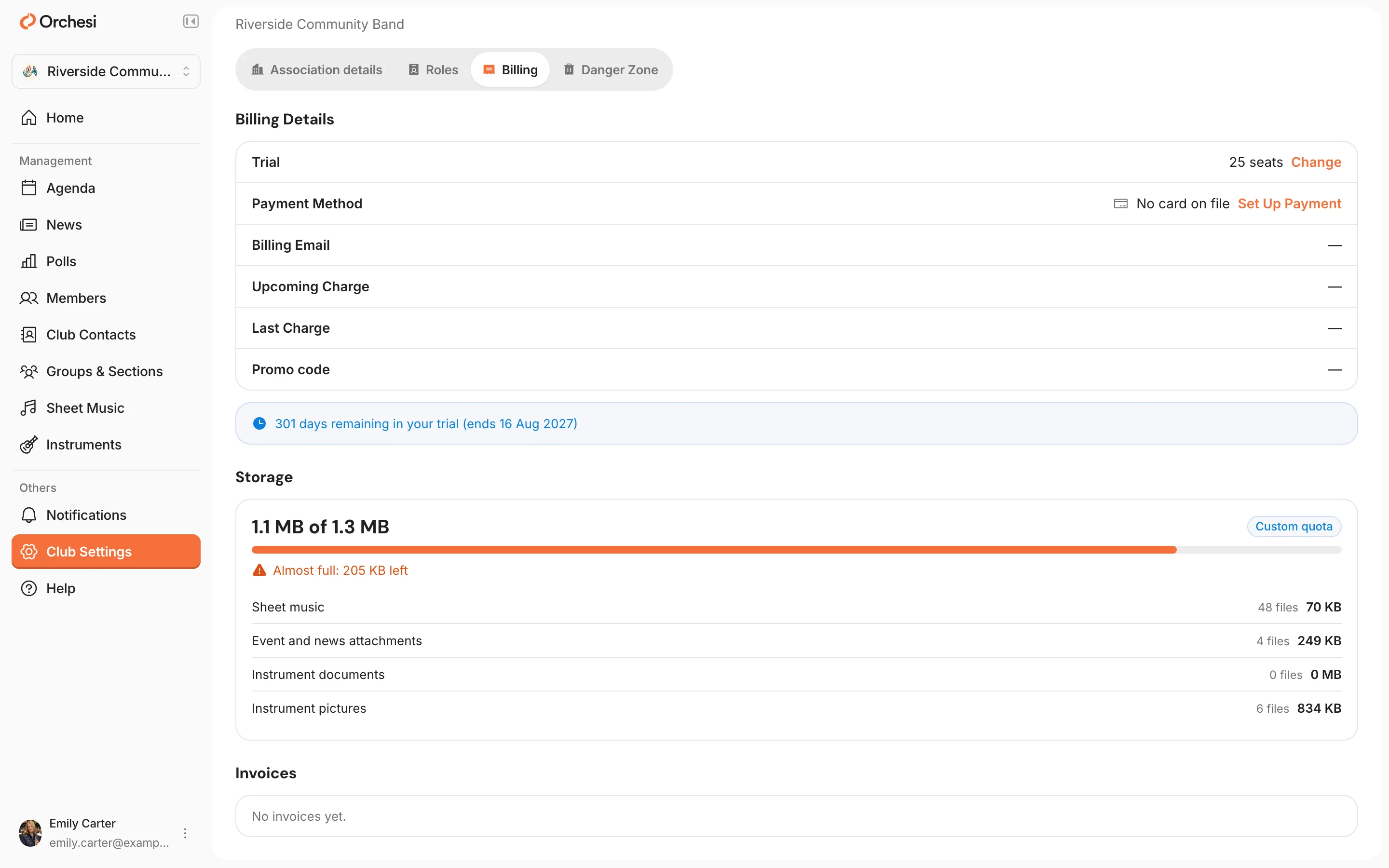Click the Polls bar chart icon
Image resolution: width=1389 pixels, height=868 pixels.
click(x=29, y=261)
